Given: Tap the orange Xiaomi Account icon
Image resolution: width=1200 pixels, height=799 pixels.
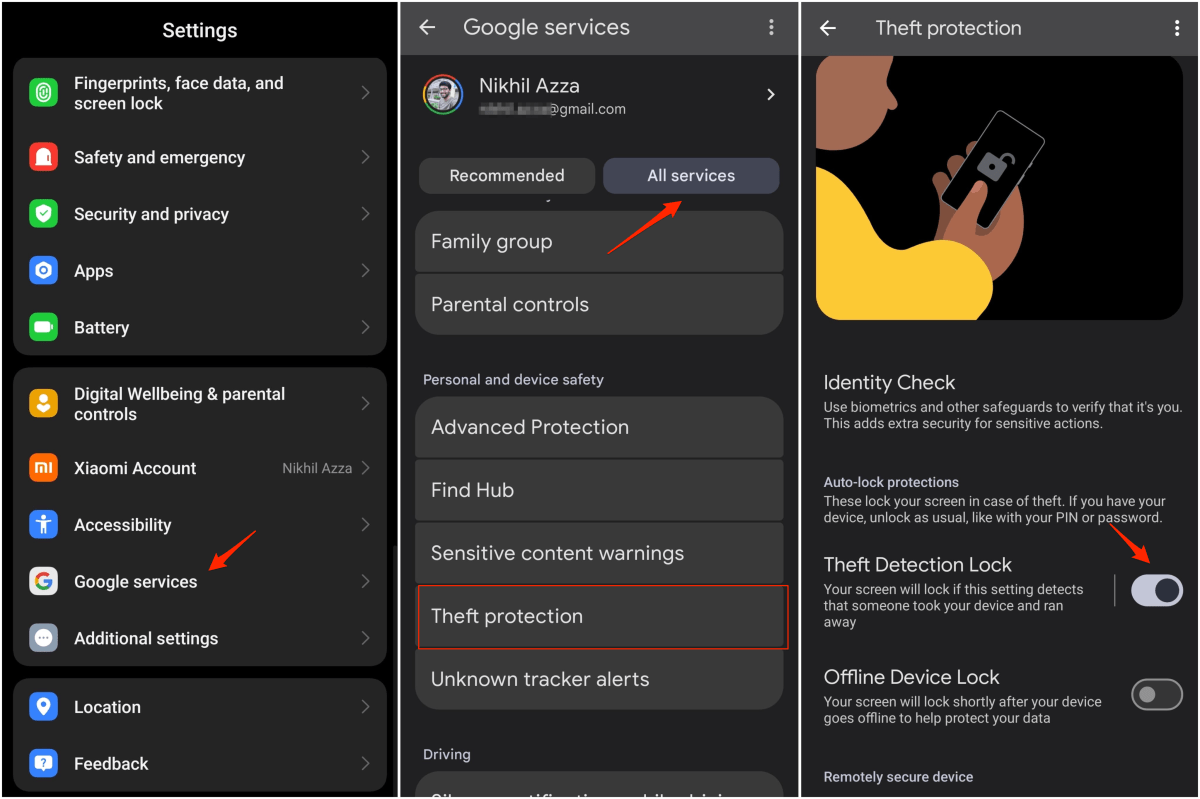Looking at the screenshot, I should (43, 468).
